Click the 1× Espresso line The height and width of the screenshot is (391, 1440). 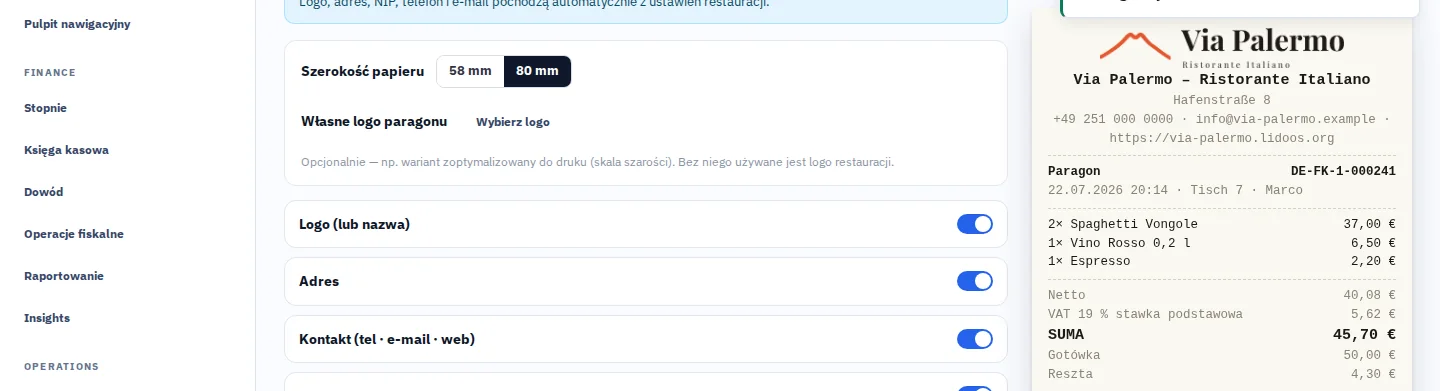tap(1222, 261)
